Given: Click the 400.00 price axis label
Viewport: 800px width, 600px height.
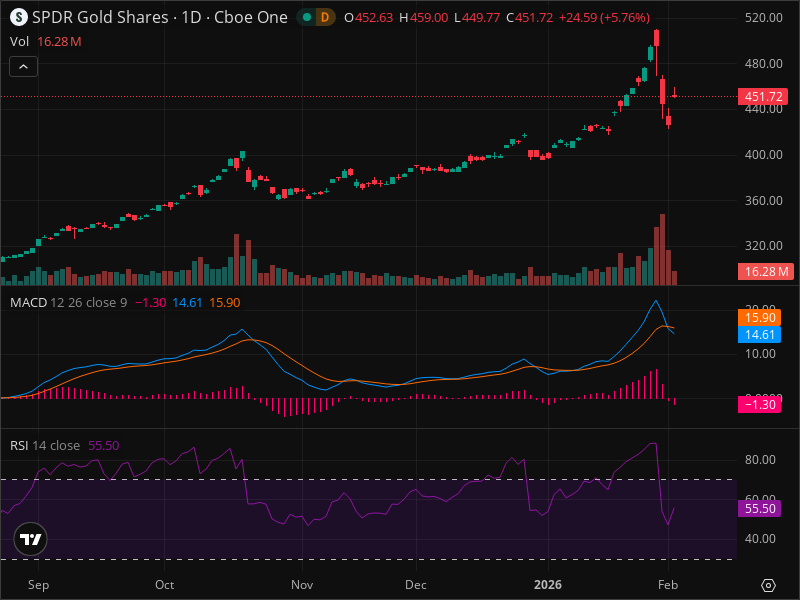Looking at the screenshot, I should click(763, 155).
